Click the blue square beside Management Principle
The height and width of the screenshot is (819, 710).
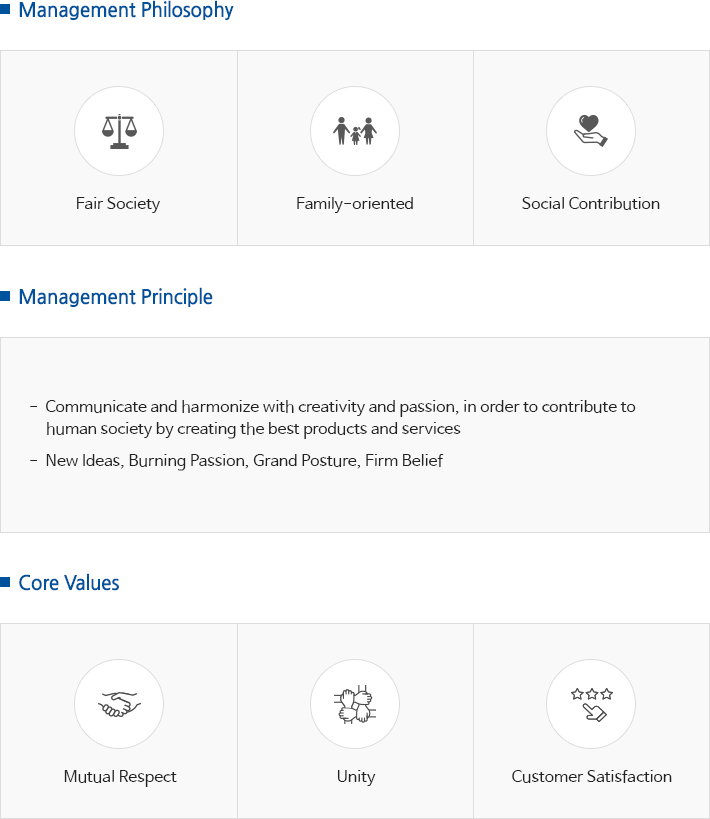tap(5, 296)
